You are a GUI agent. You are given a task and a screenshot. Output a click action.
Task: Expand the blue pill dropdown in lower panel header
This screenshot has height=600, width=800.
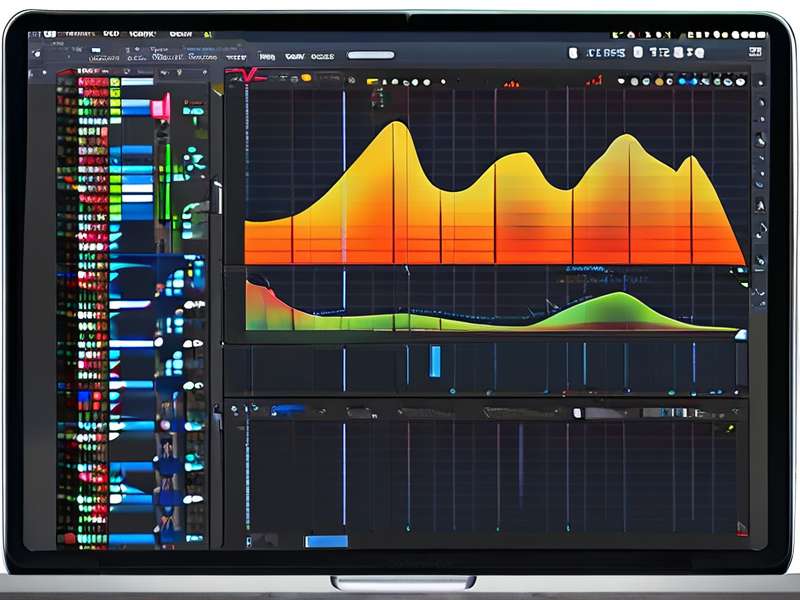(x=287, y=410)
